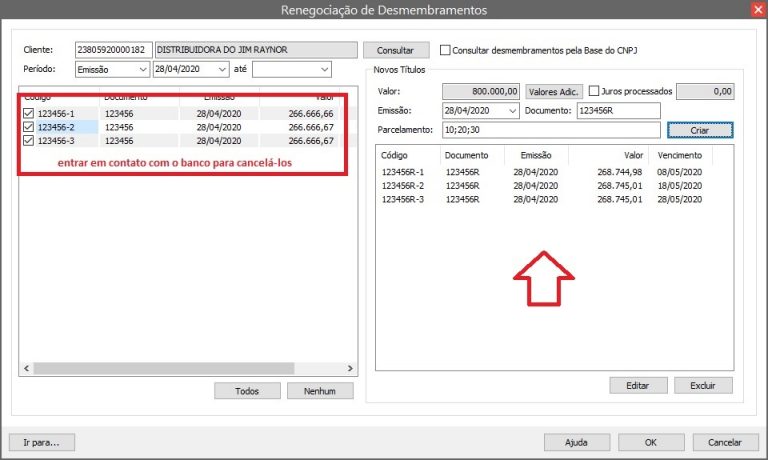Click the Editar button
The height and width of the screenshot is (460, 768).
[x=638, y=386]
